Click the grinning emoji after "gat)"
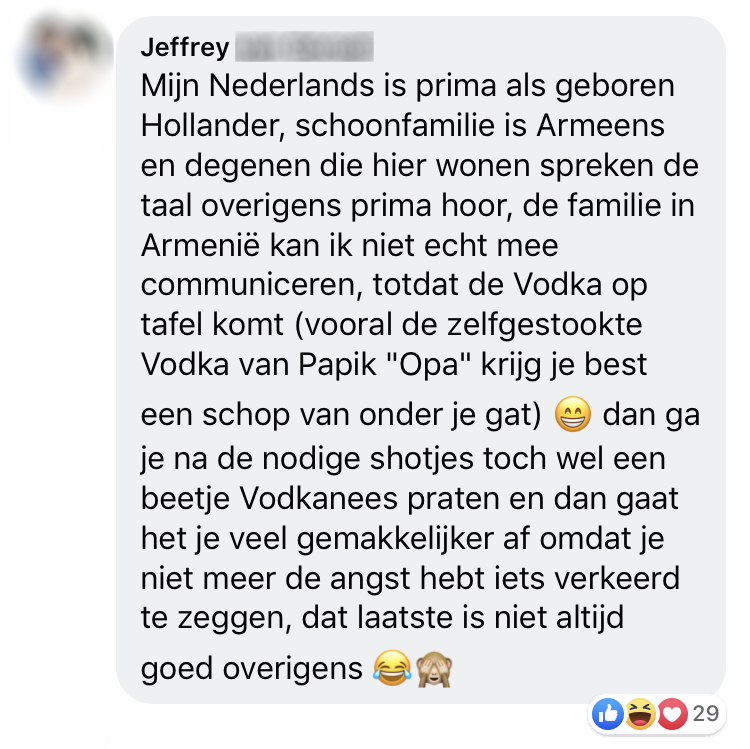Viewport: 750px width, 749px height. (573, 414)
